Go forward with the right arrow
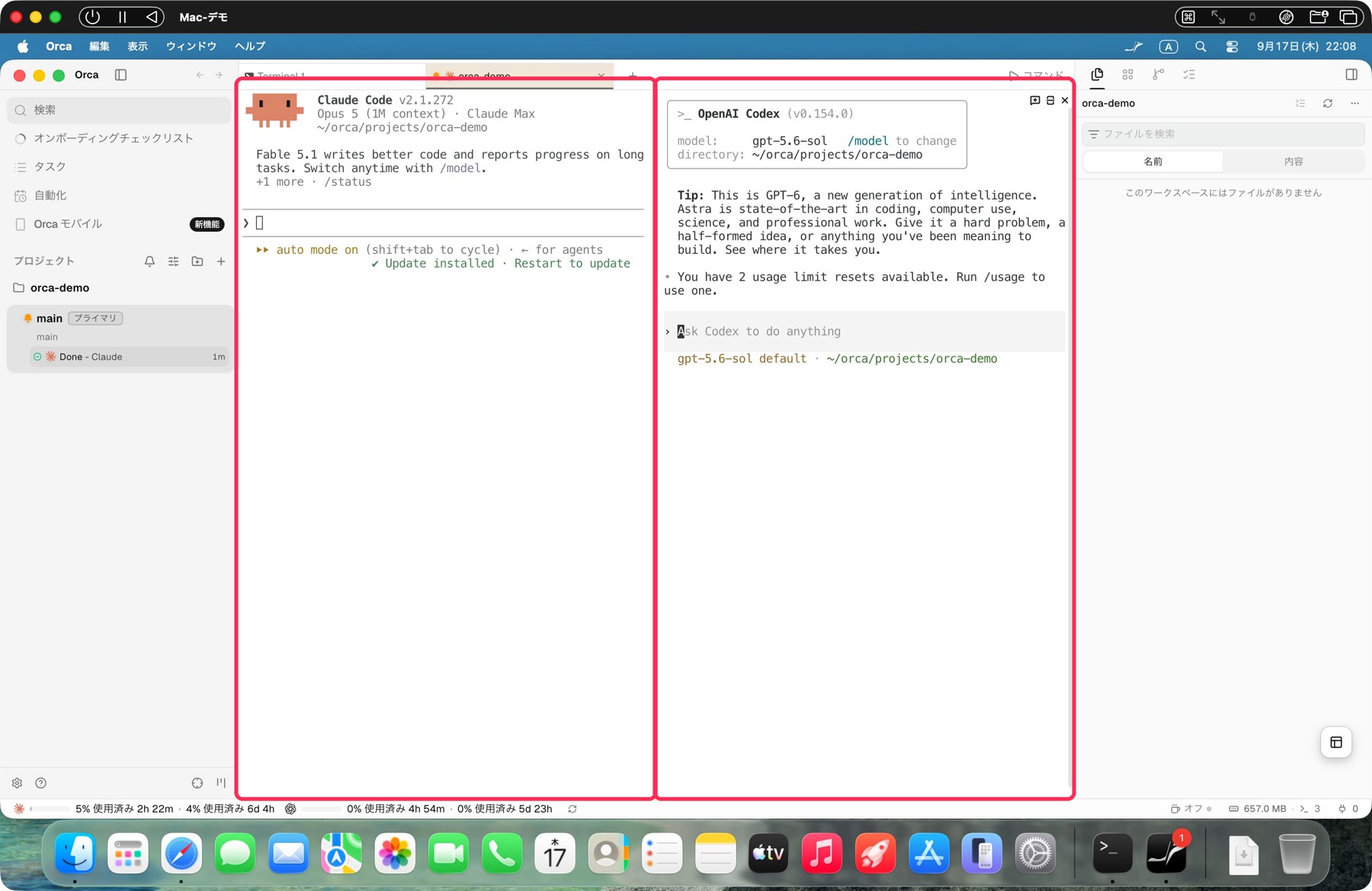This screenshot has height=891, width=1372. coord(219,75)
